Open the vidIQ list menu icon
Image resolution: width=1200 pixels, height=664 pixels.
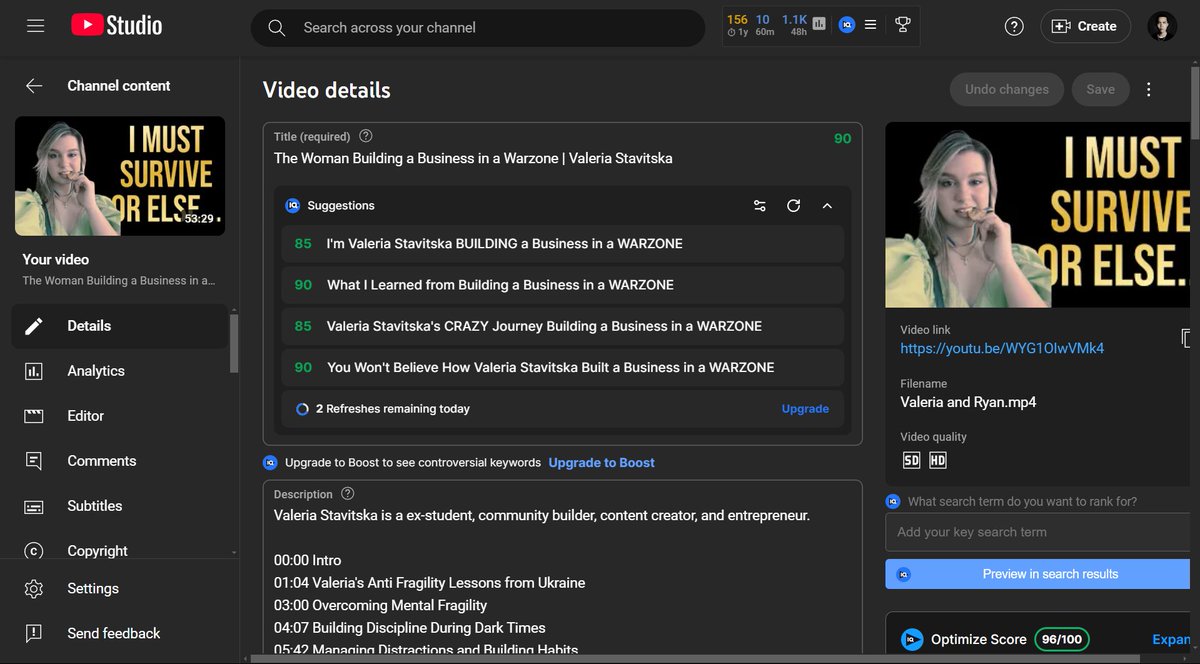tap(871, 24)
